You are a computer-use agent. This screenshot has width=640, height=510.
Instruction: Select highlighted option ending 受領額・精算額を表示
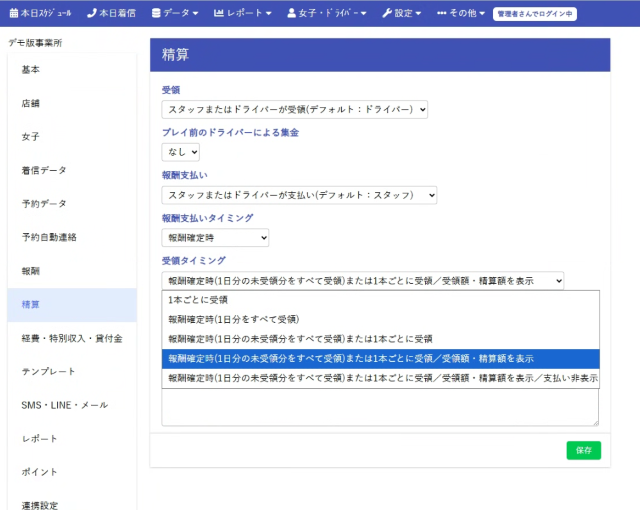(380, 359)
